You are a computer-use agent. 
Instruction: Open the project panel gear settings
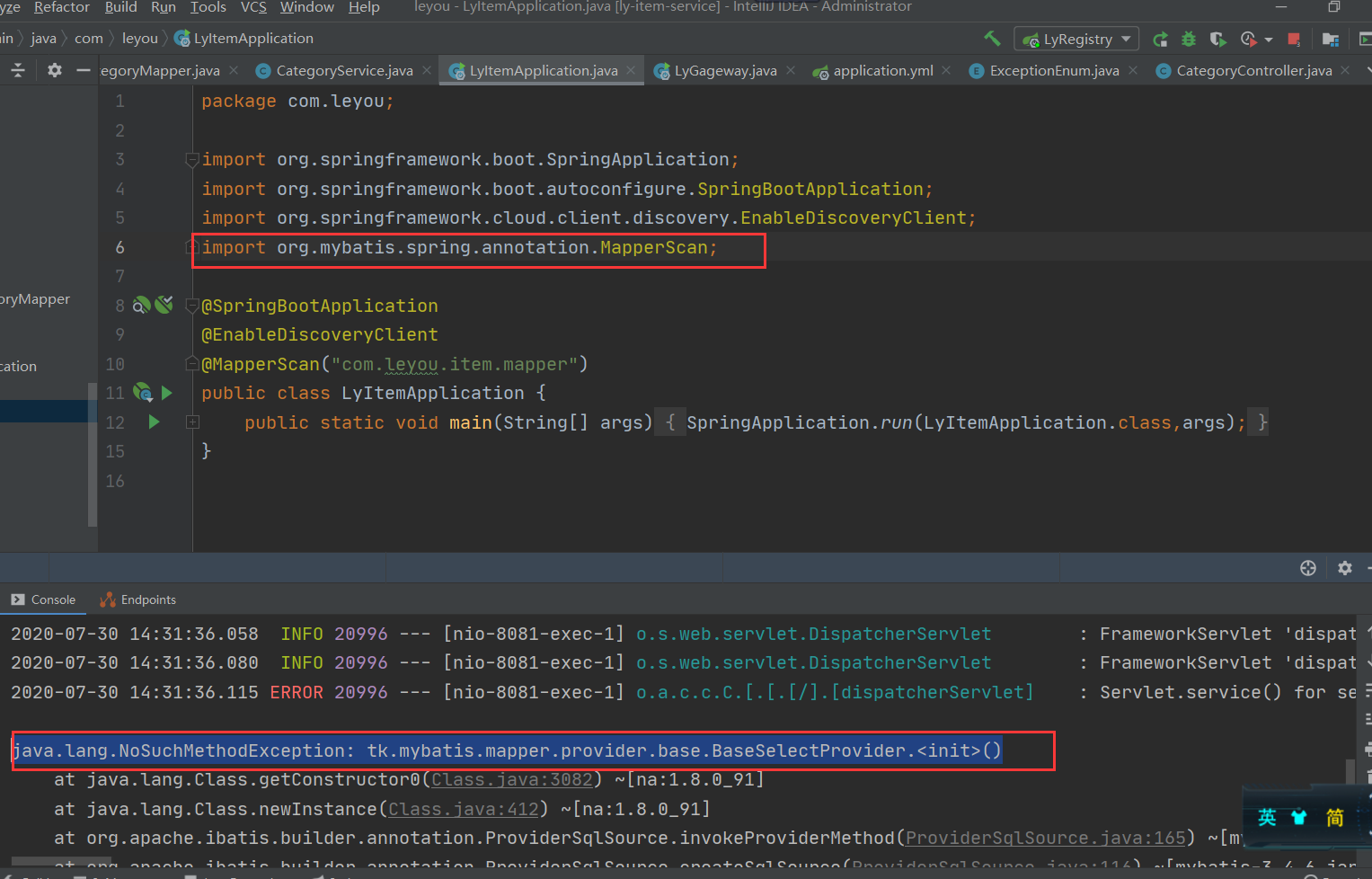[55, 70]
